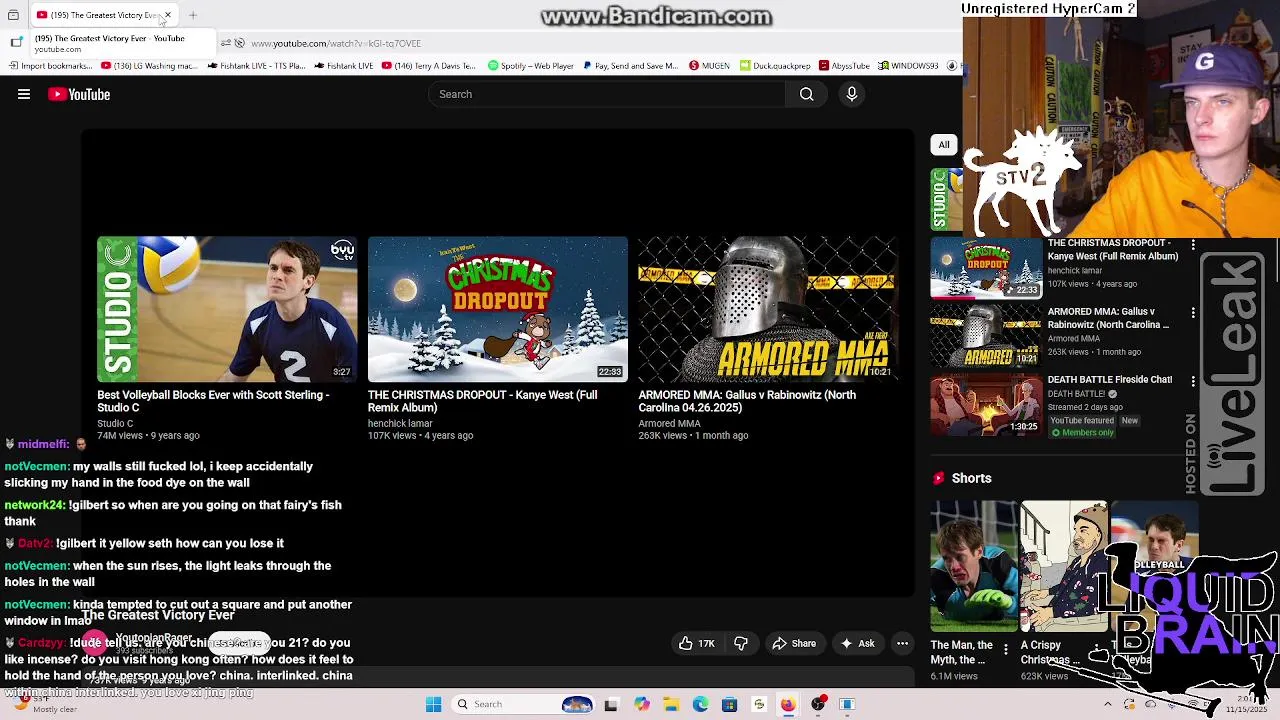Viewport: 1280px width, 720px height.
Task: Open Import bookmarks bookmark
Action: tap(50, 66)
